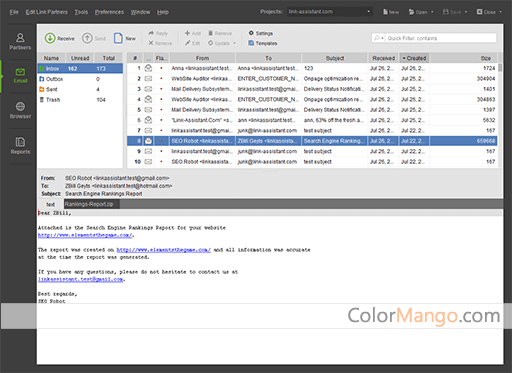Open the Preferences menu

pyautogui.click(x=109, y=12)
